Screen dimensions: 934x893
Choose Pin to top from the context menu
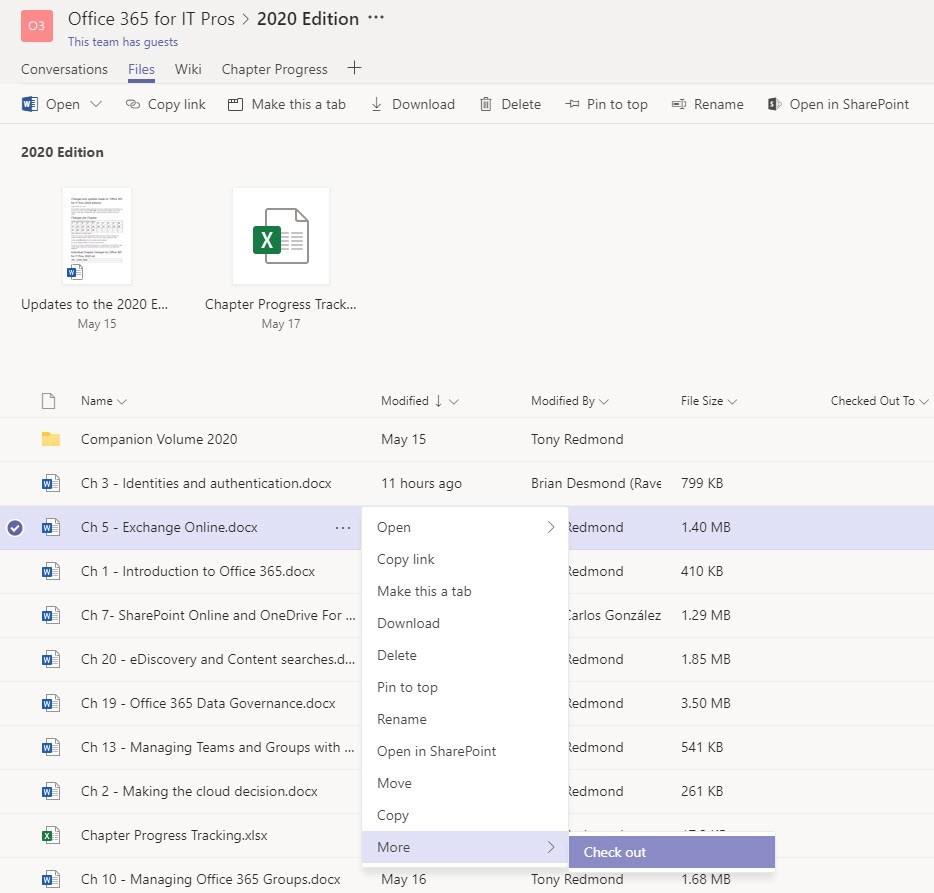click(465, 687)
